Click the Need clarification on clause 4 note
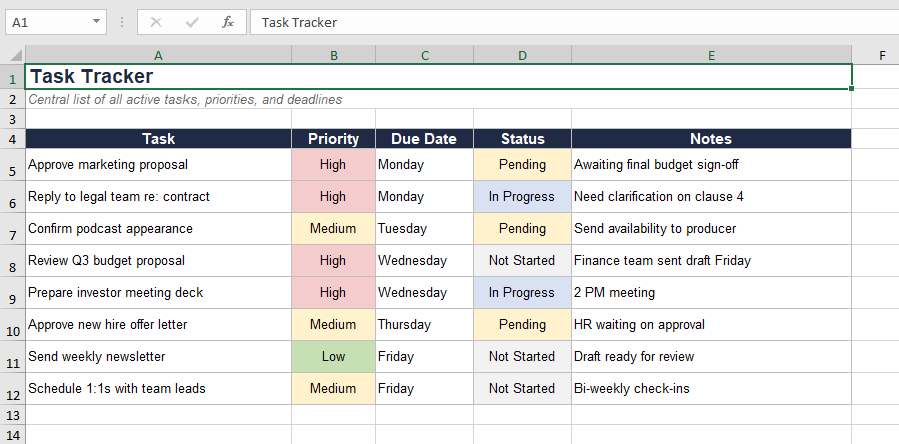The width and height of the screenshot is (899, 444). 712,197
